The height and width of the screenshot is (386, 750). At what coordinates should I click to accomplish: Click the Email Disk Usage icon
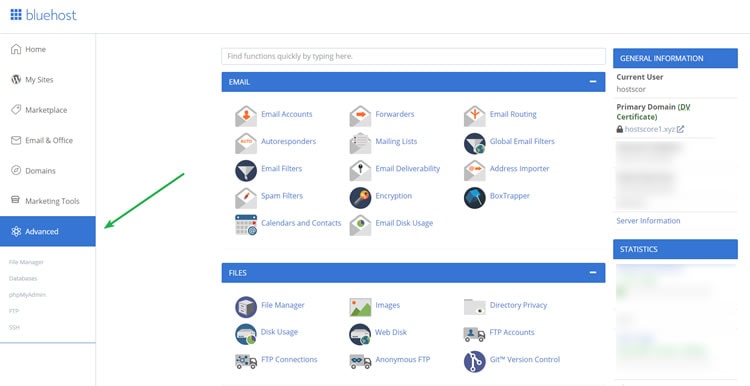tap(360, 225)
